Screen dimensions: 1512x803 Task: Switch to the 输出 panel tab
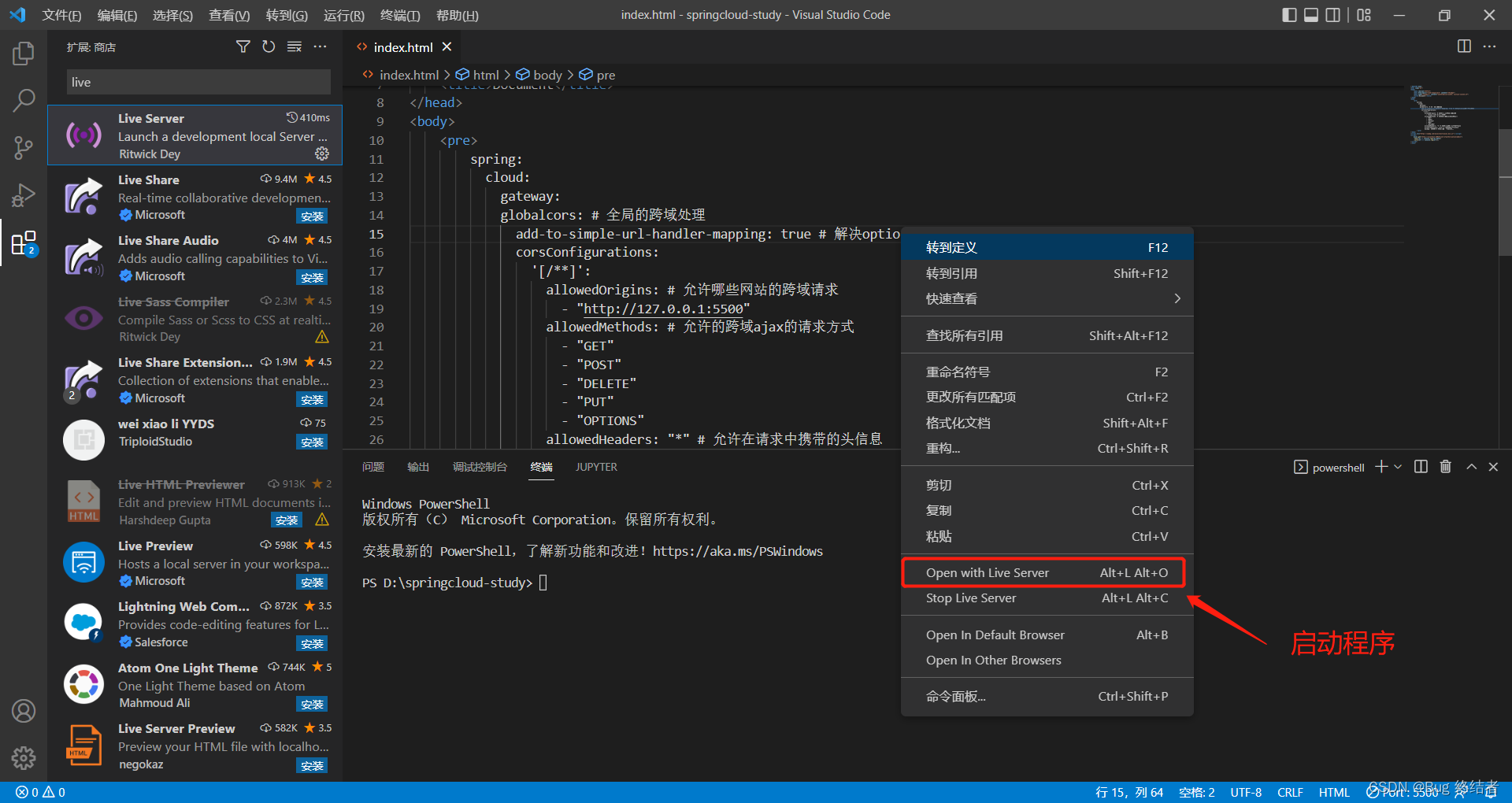pyautogui.click(x=418, y=467)
